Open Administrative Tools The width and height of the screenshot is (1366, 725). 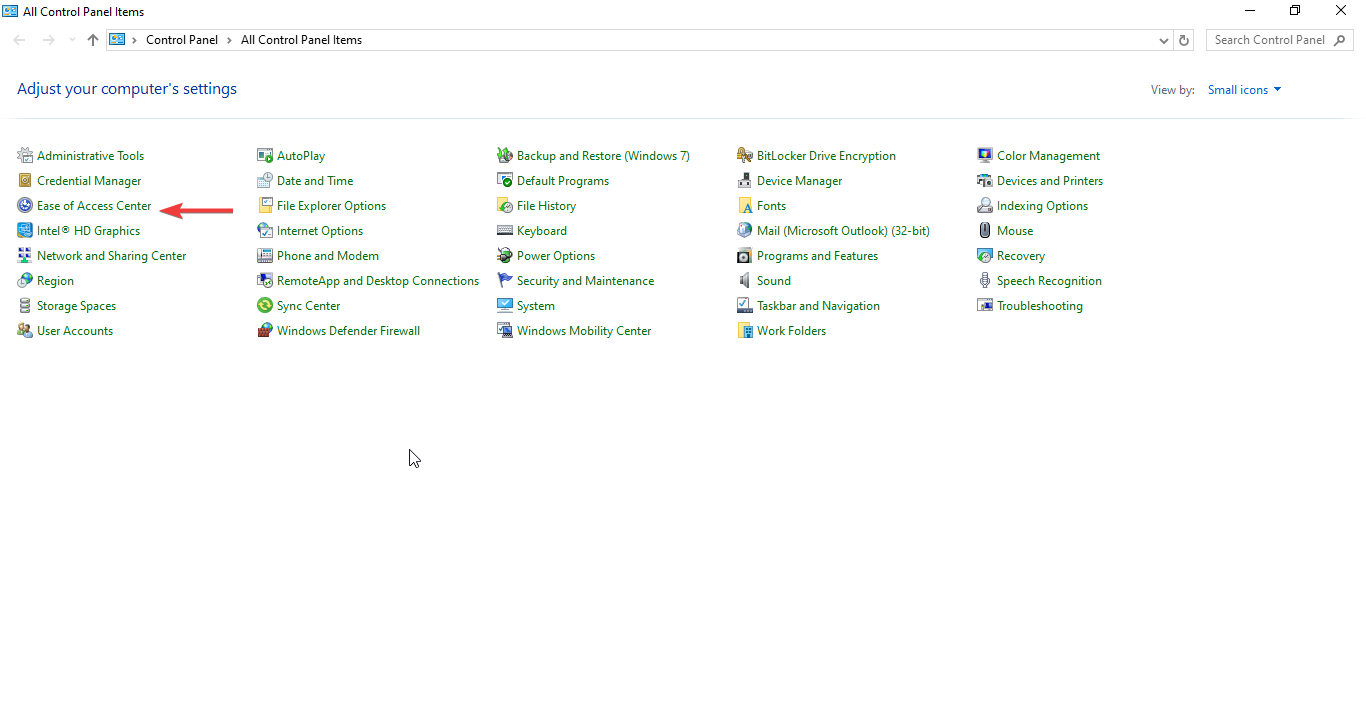[x=90, y=155]
